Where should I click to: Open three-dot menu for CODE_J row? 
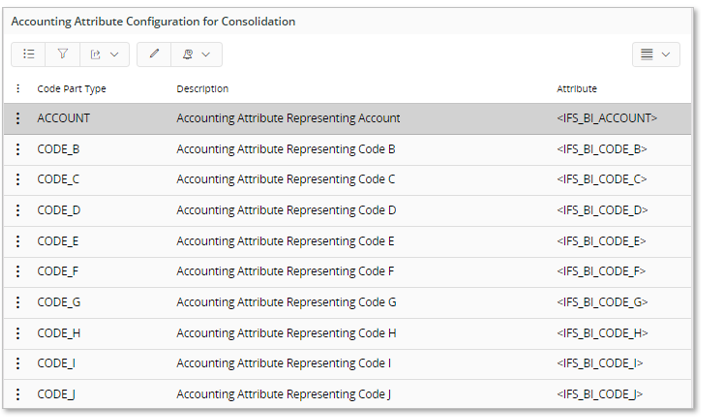click(18, 394)
